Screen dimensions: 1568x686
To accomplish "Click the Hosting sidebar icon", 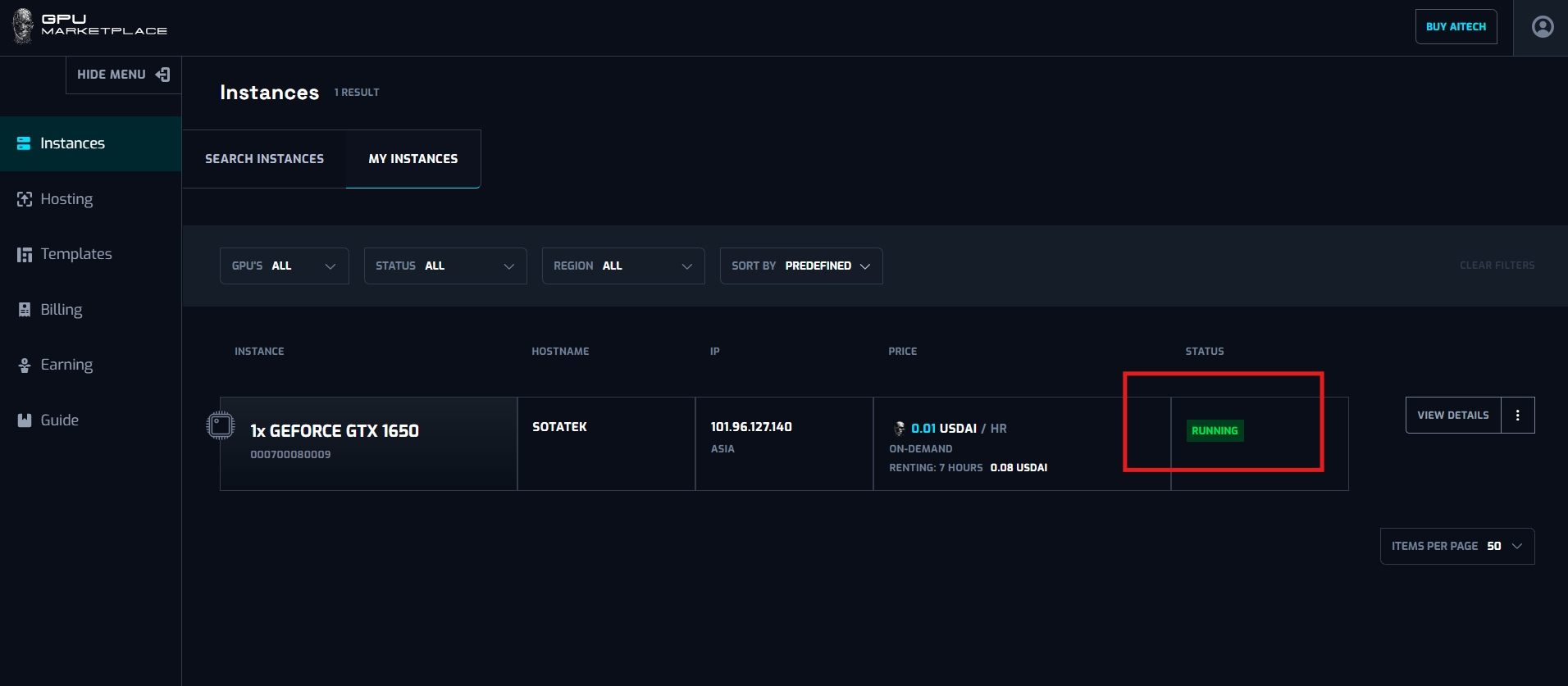I will tap(25, 199).
